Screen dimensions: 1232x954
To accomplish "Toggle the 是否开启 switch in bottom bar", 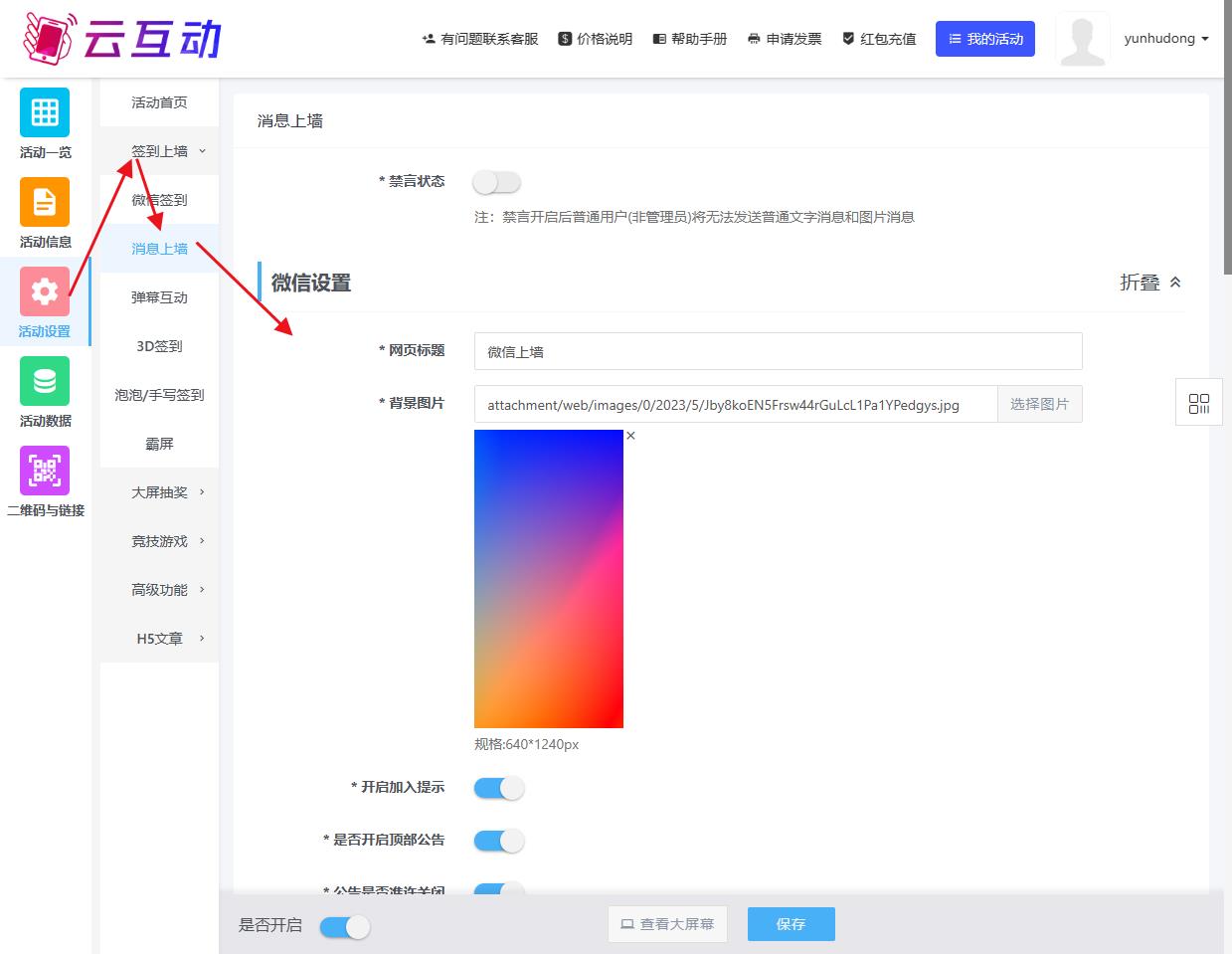I will pyautogui.click(x=344, y=927).
